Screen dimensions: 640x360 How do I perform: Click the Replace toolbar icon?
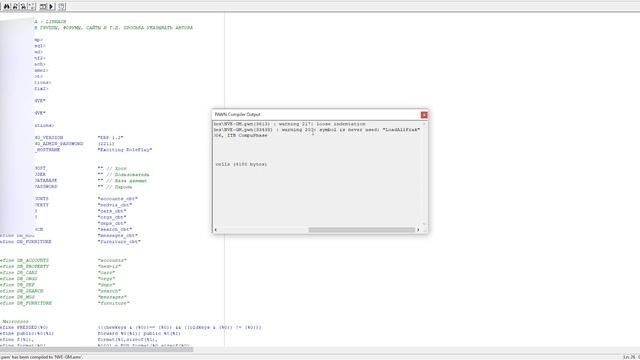[x=23, y=7]
